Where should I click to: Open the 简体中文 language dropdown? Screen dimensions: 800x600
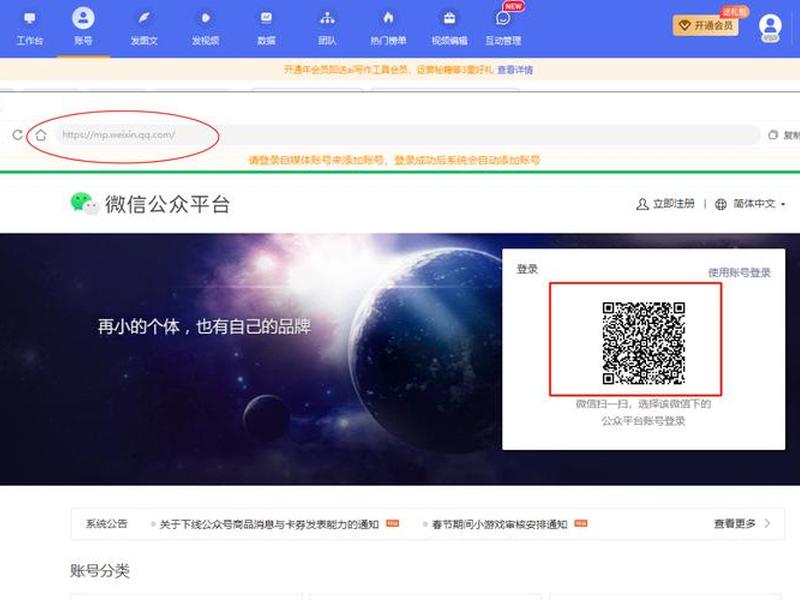(x=751, y=204)
